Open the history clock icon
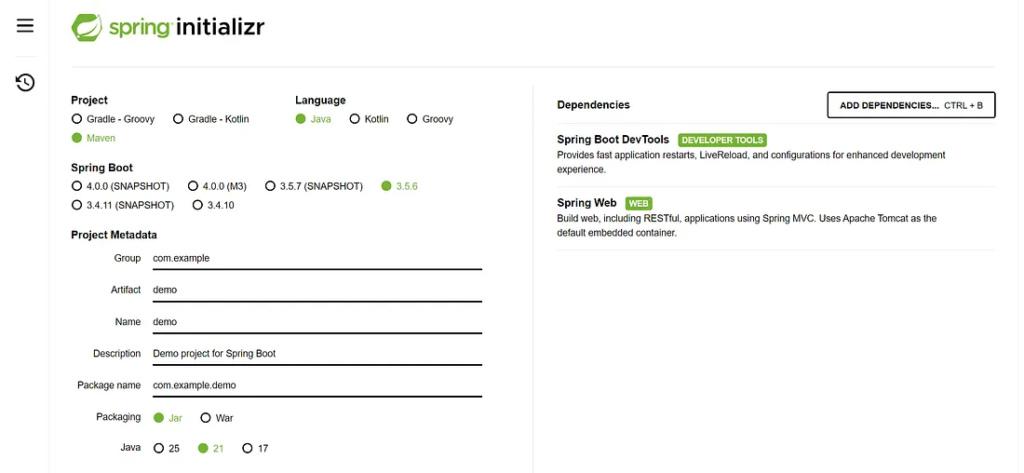1024x473 pixels. click(x=25, y=82)
